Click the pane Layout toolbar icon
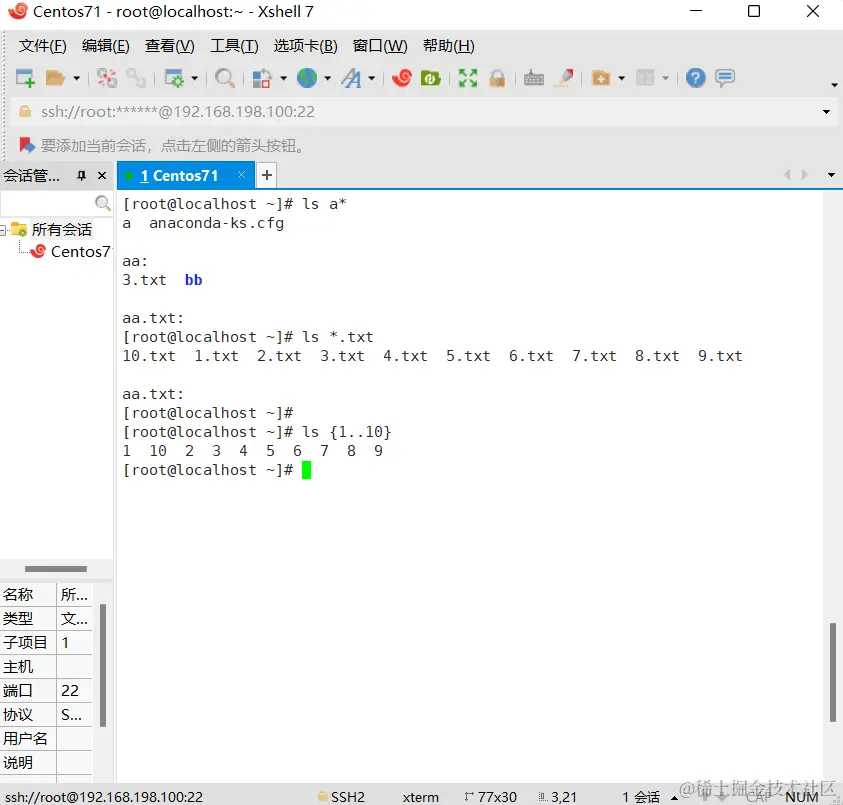This screenshot has width=843, height=805. tap(645, 79)
